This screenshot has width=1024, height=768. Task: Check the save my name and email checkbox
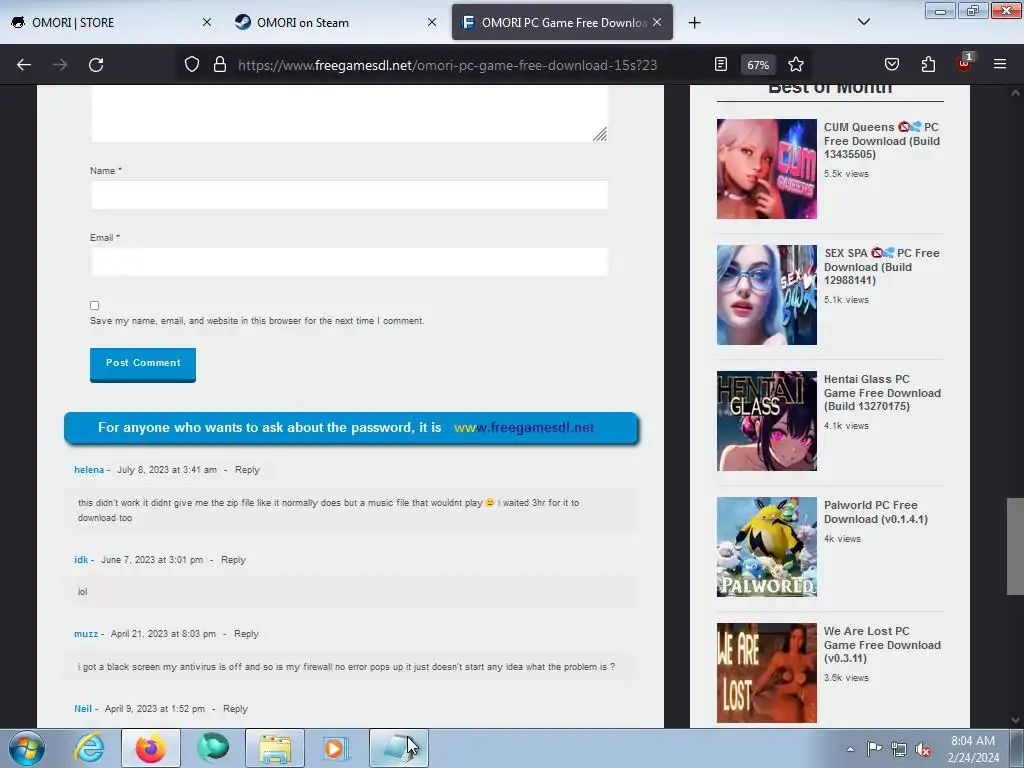95,306
